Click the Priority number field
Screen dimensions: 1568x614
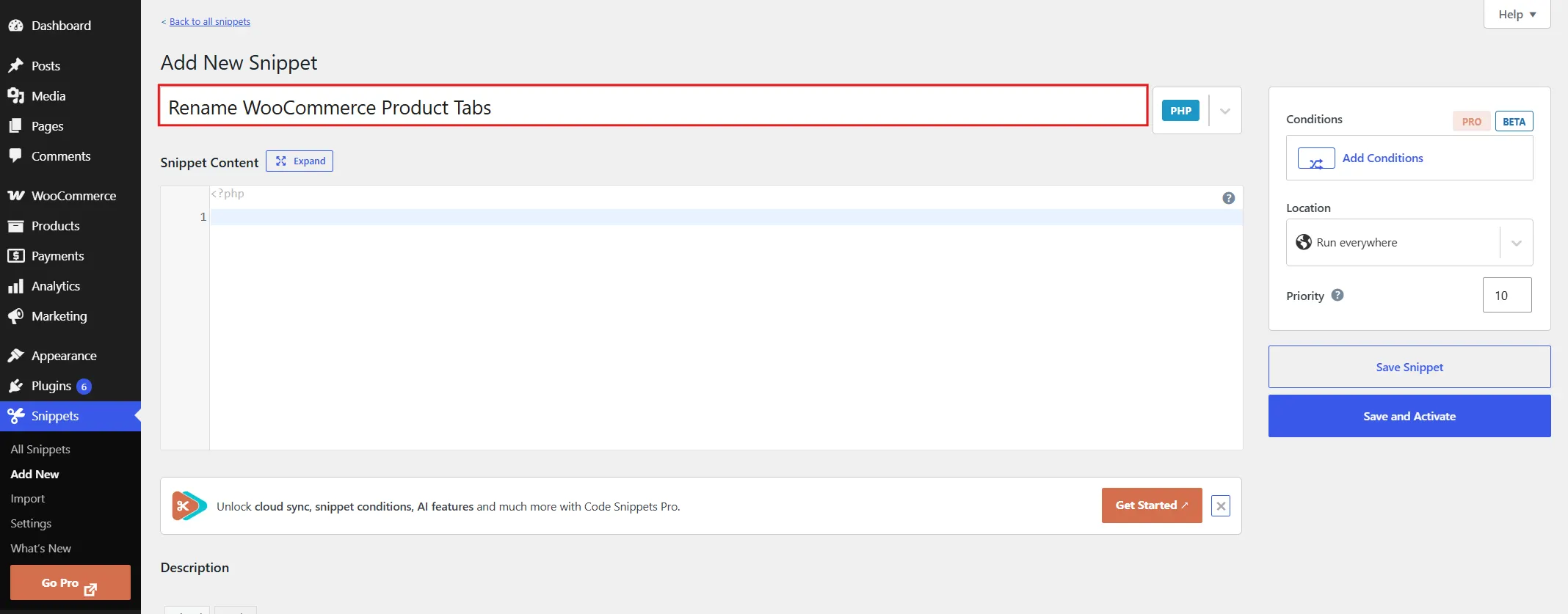(1507, 295)
